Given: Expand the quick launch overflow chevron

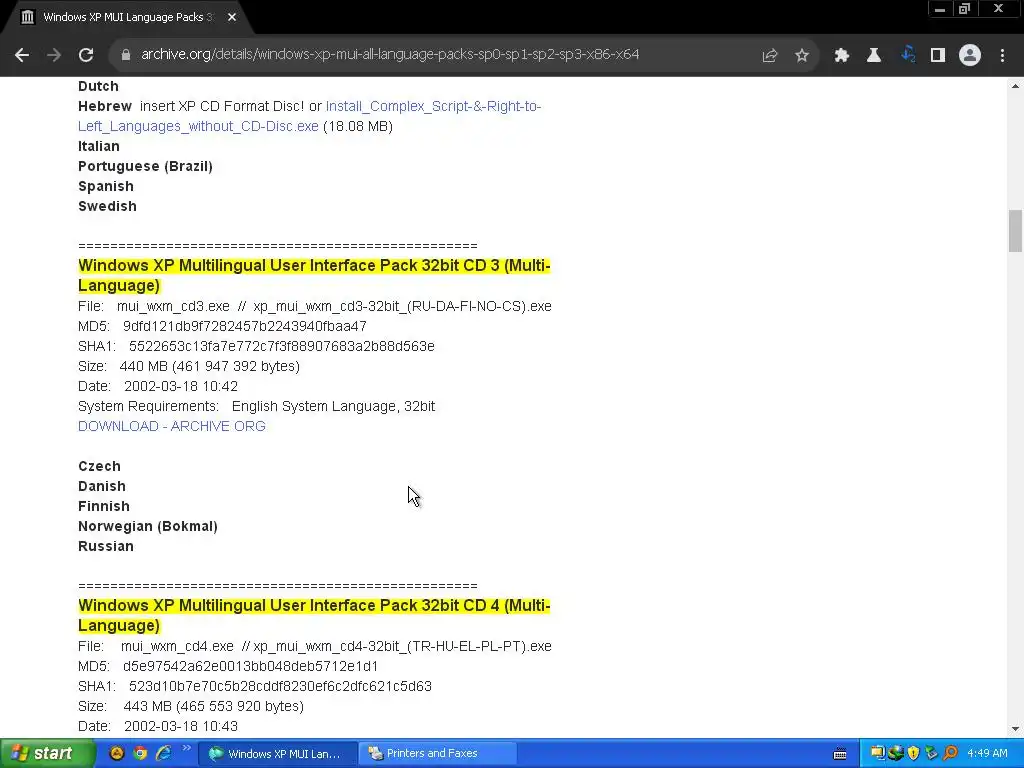Looking at the screenshot, I should [186, 748].
